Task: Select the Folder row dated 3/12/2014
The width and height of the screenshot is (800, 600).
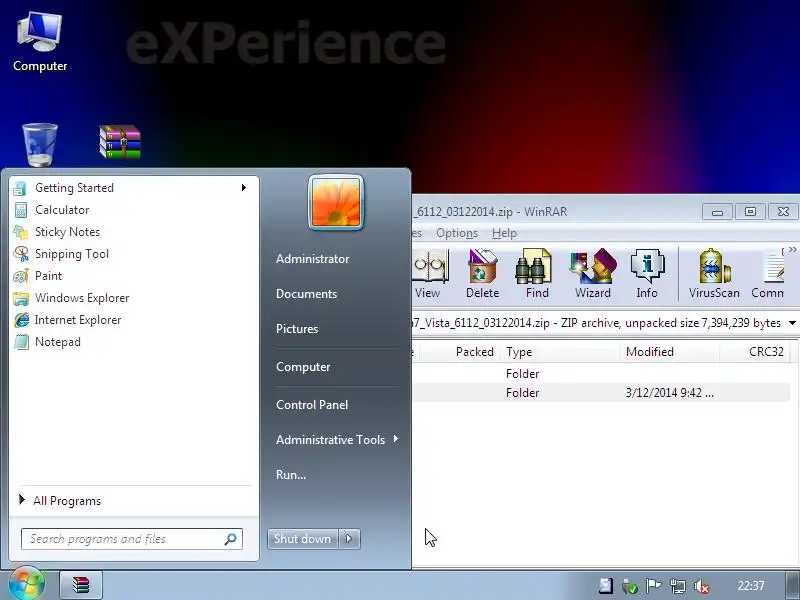Action: tap(601, 393)
